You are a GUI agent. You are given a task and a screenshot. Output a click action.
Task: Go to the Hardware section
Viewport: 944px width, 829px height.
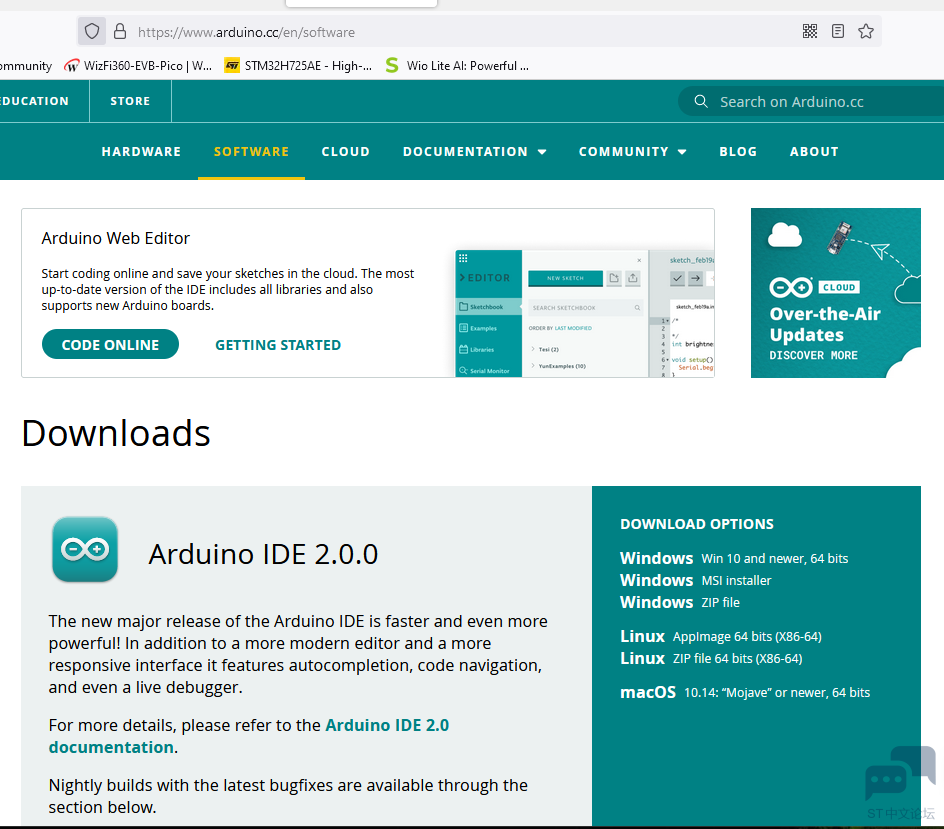pyautogui.click(x=141, y=152)
